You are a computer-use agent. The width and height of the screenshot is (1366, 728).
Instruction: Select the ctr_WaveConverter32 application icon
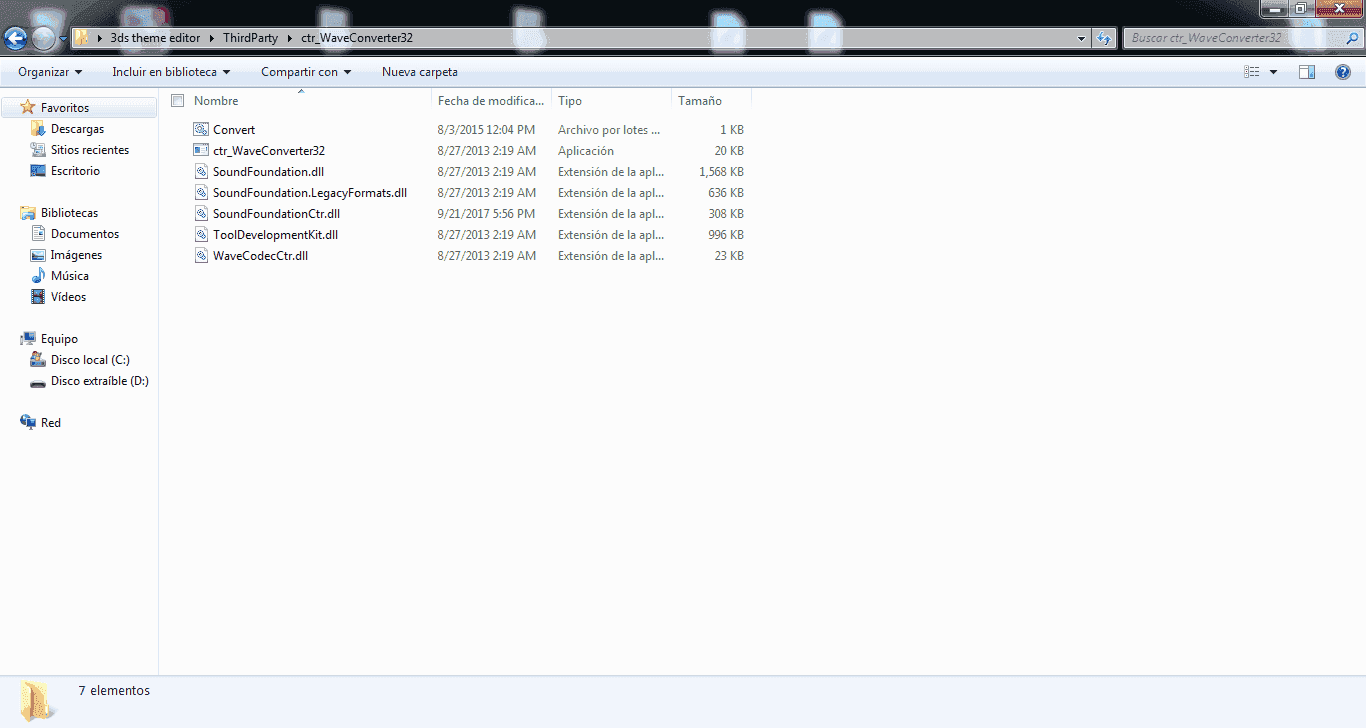pos(202,151)
